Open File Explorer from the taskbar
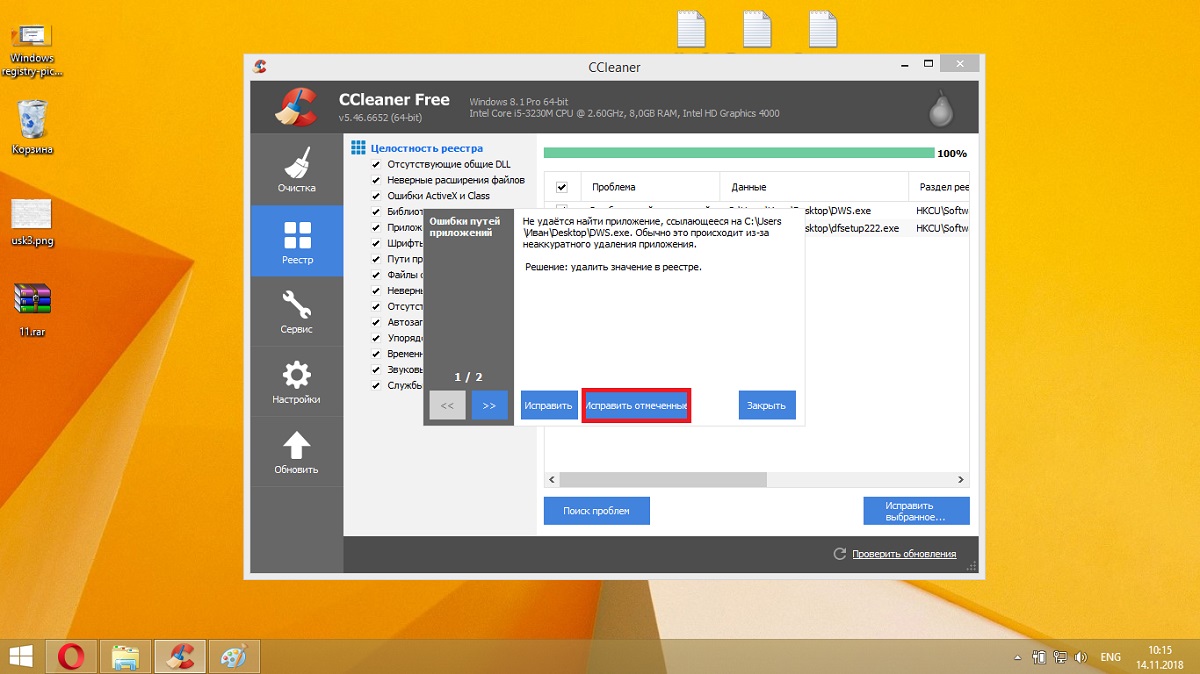 [125, 656]
